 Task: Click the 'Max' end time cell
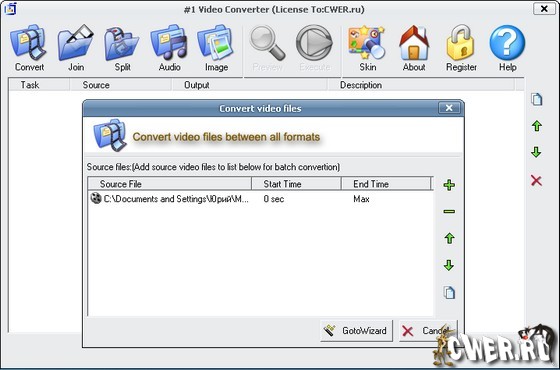pyautogui.click(x=361, y=199)
